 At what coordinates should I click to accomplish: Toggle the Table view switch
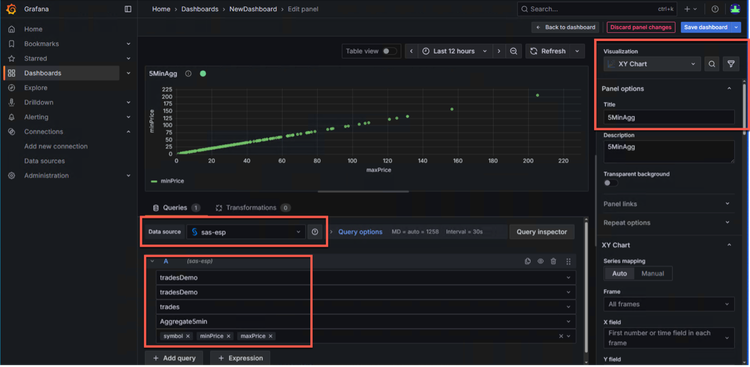389,51
